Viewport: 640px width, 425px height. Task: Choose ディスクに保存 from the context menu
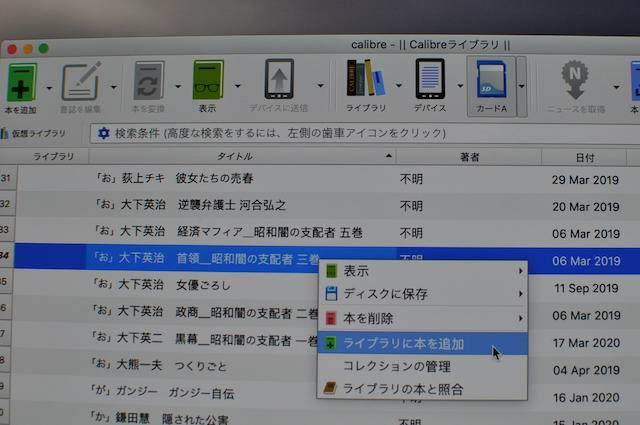point(422,294)
